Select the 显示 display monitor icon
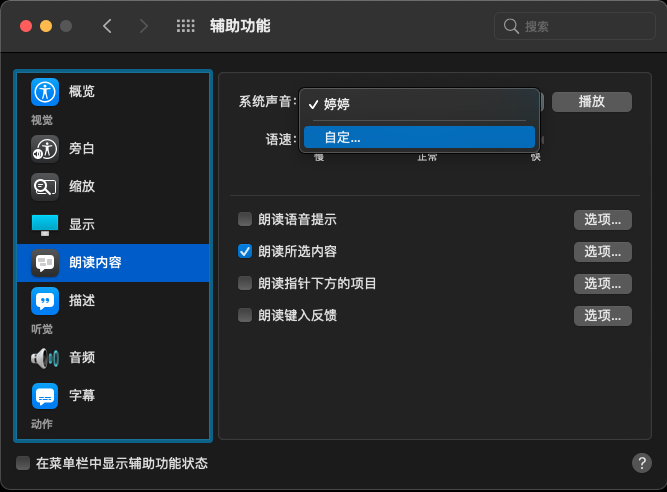 coord(45,225)
